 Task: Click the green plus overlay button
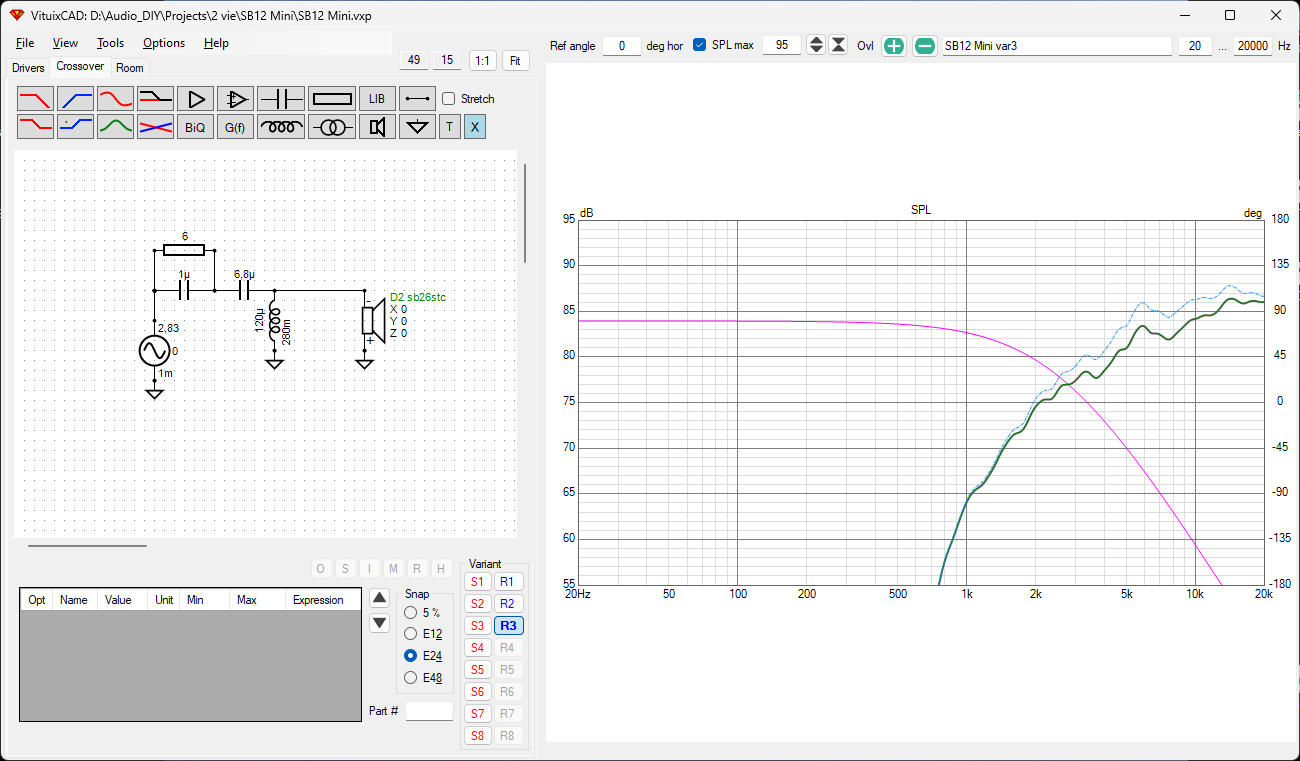pyautogui.click(x=894, y=46)
